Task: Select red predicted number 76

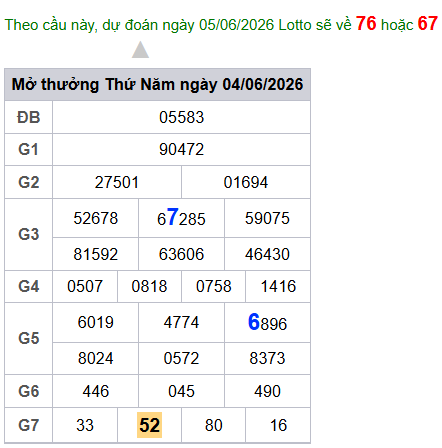Action: (x=366, y=24)
